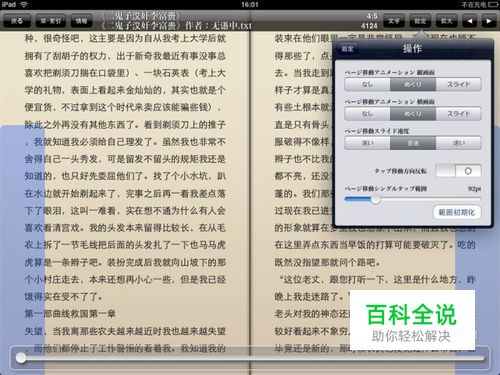Tap the page counter 4124
Image resolution: width=500 pixels, height=375 pixels.
369,26
